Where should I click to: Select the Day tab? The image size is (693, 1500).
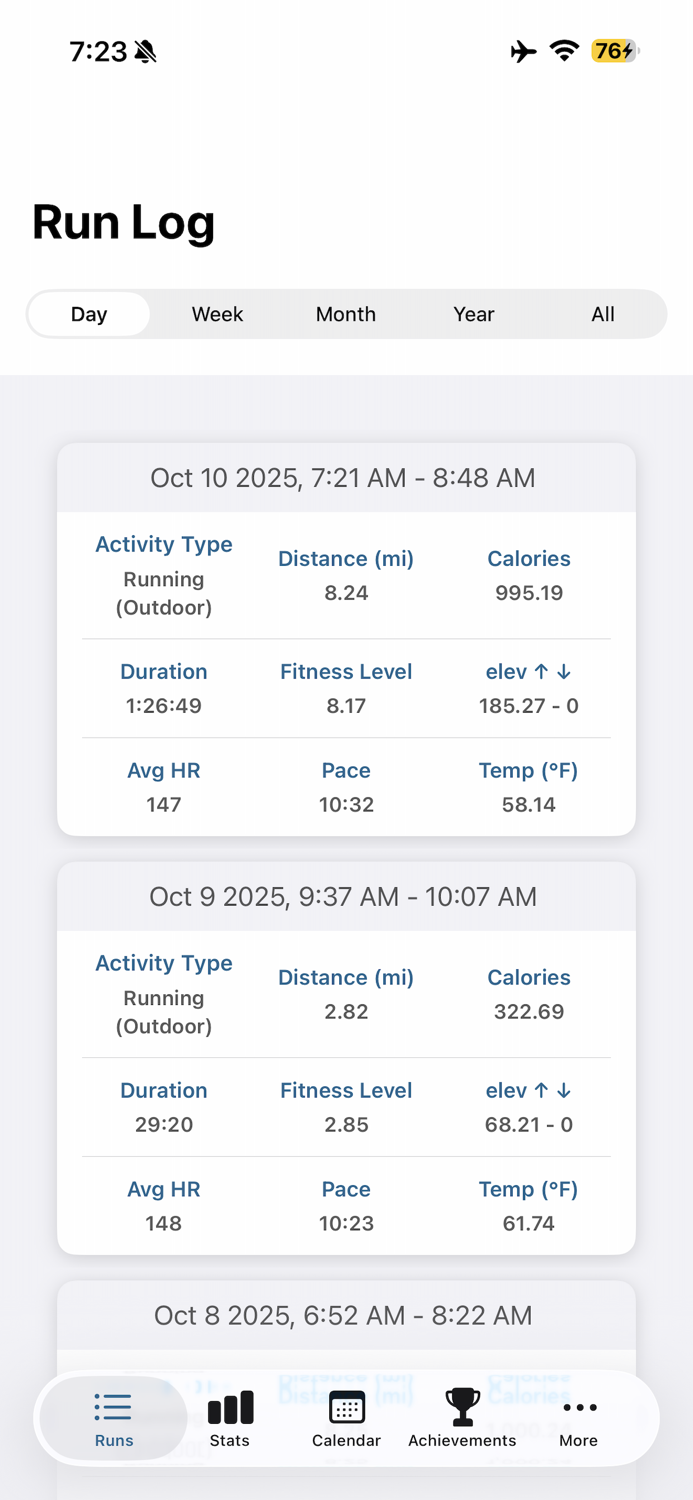tap(89, 314)
